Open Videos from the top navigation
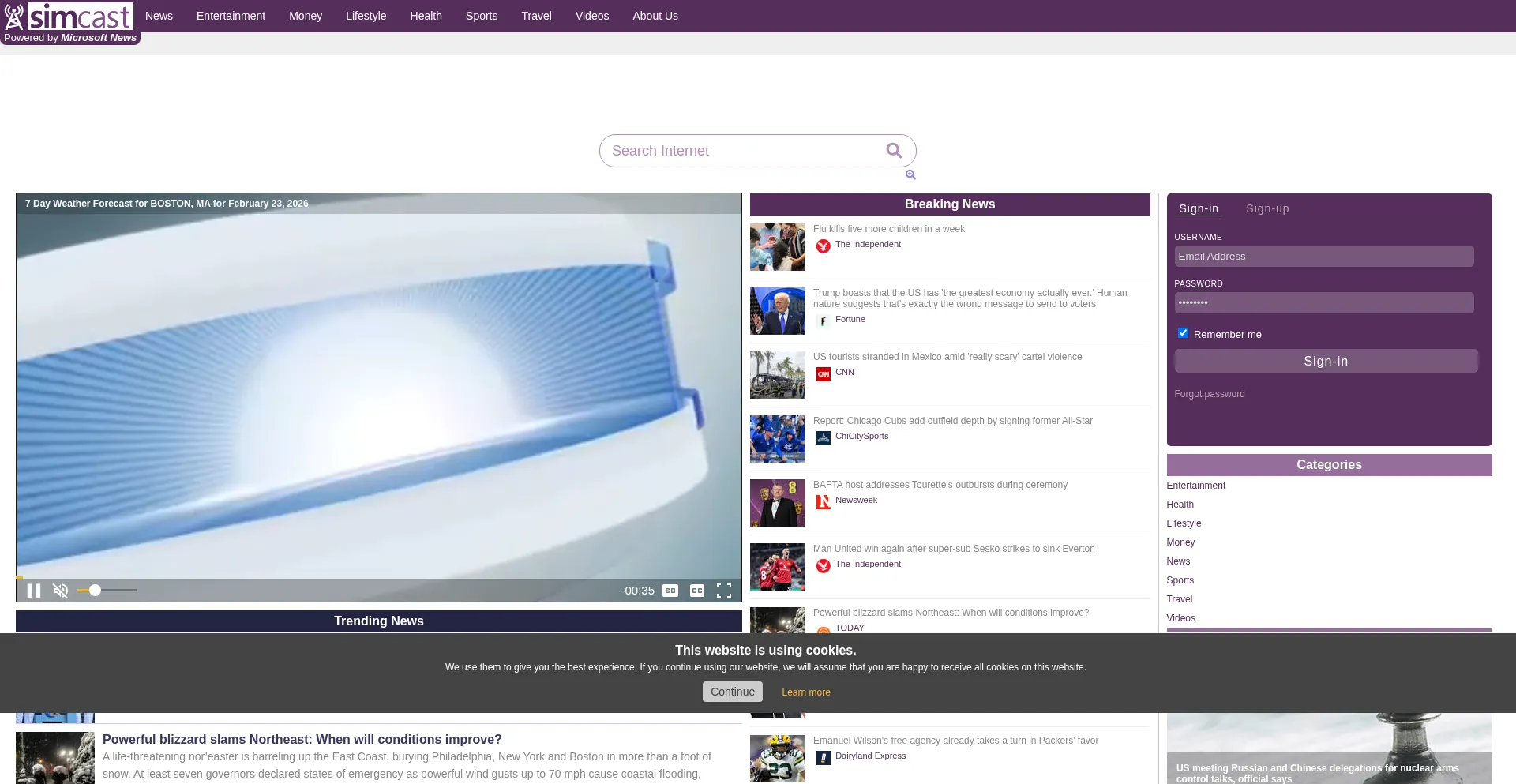Screen dimensions: 1516x784 click(x=592, y=16)
